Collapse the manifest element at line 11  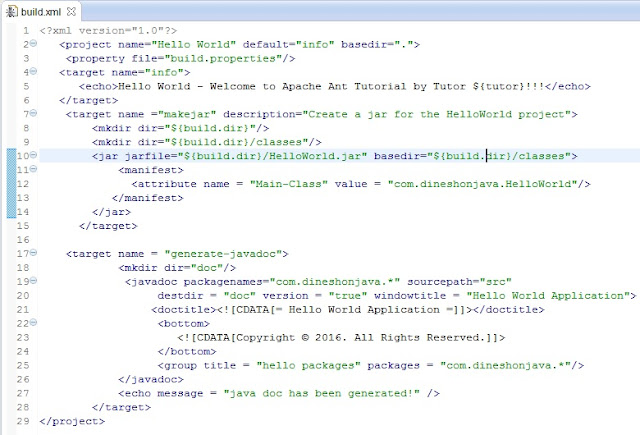coord(33,169)
